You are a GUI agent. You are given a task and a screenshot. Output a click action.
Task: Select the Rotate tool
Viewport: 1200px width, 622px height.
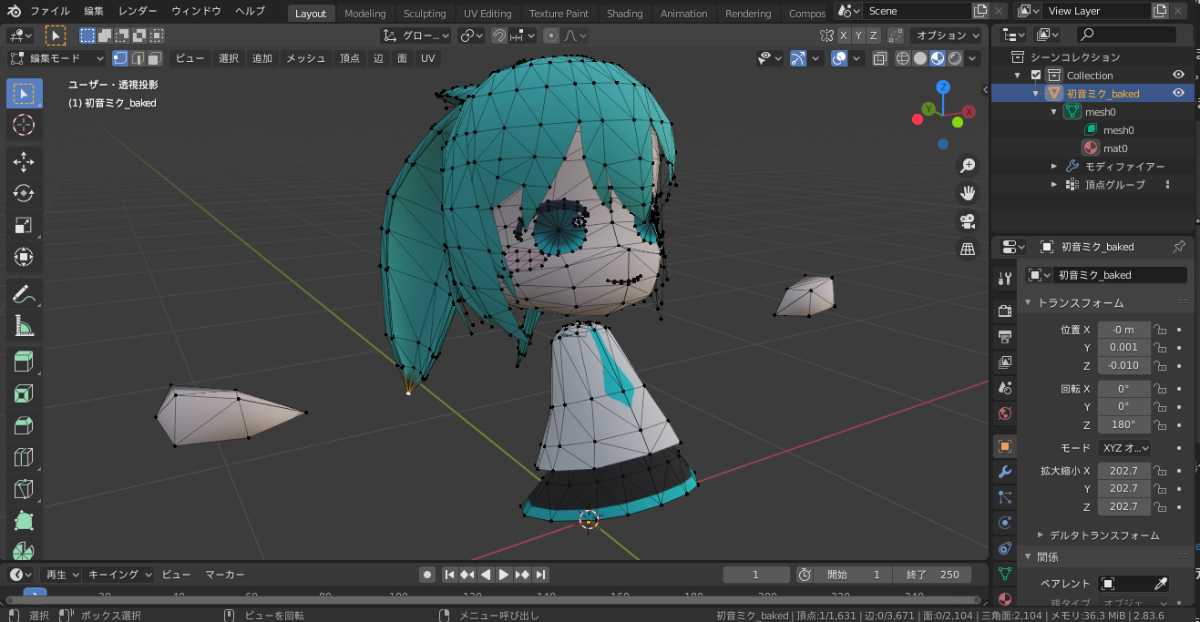pos(24,193)
